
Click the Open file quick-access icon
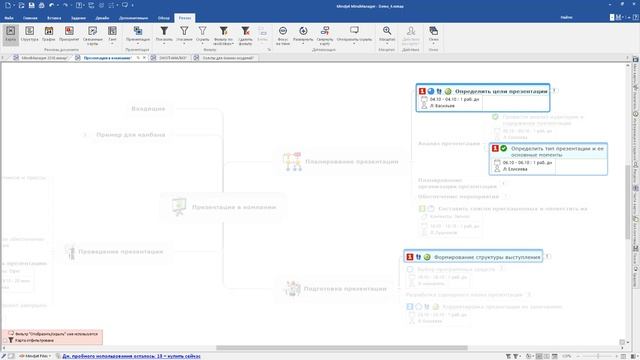tap(21, 5)
